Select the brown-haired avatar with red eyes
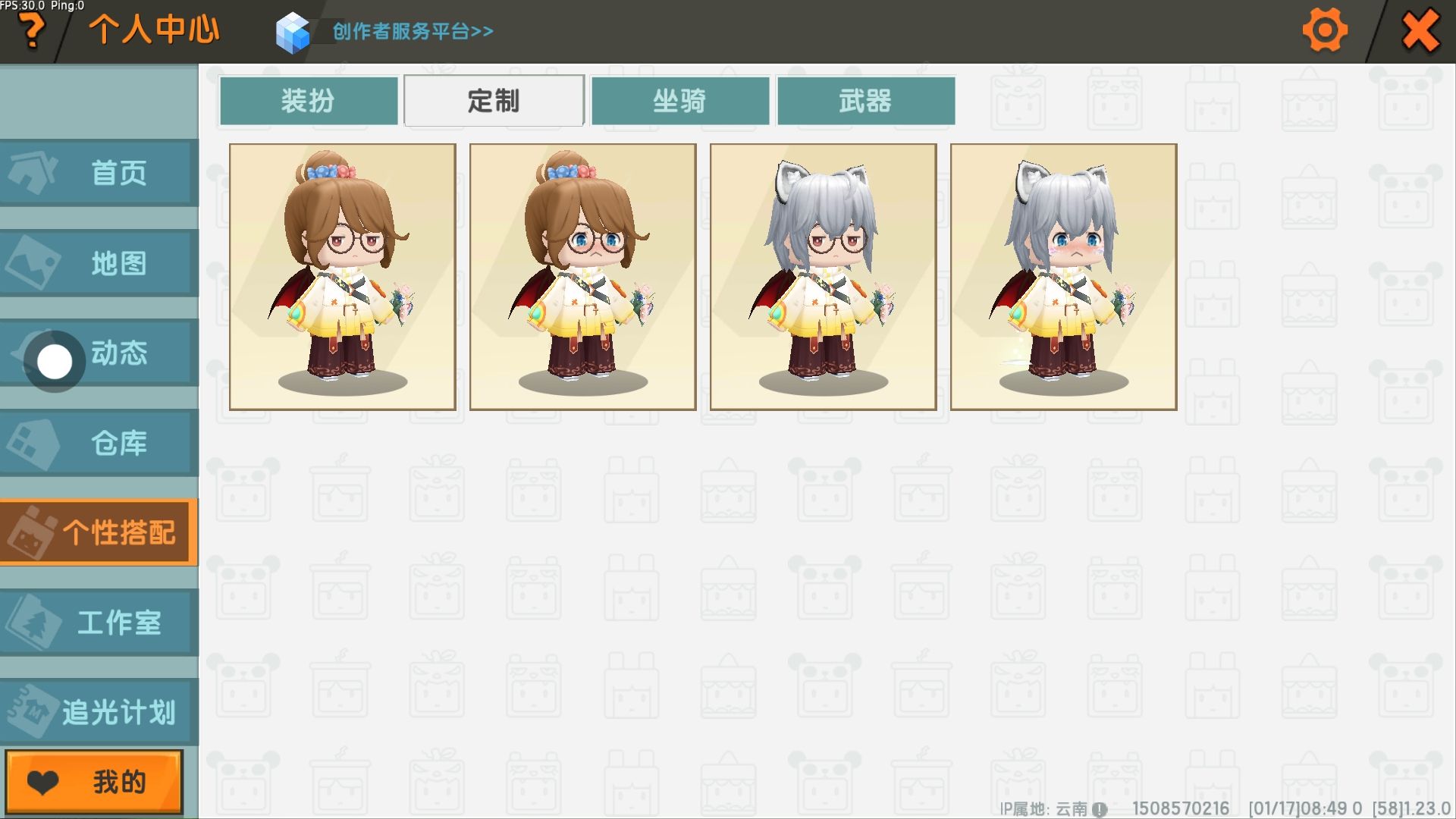1456x819 pixels. [x=343, y=277]
